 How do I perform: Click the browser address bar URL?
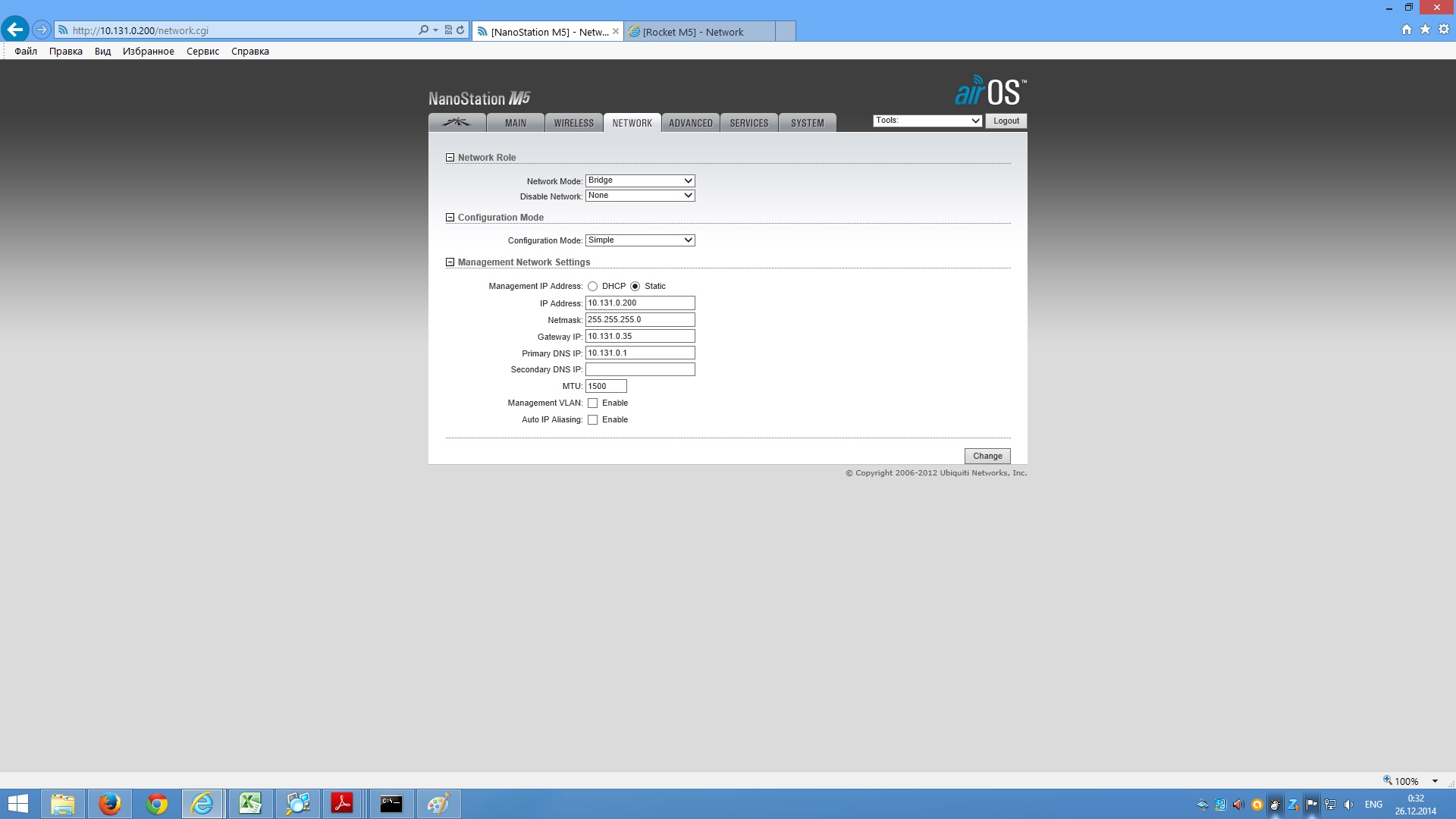point(140,31)
